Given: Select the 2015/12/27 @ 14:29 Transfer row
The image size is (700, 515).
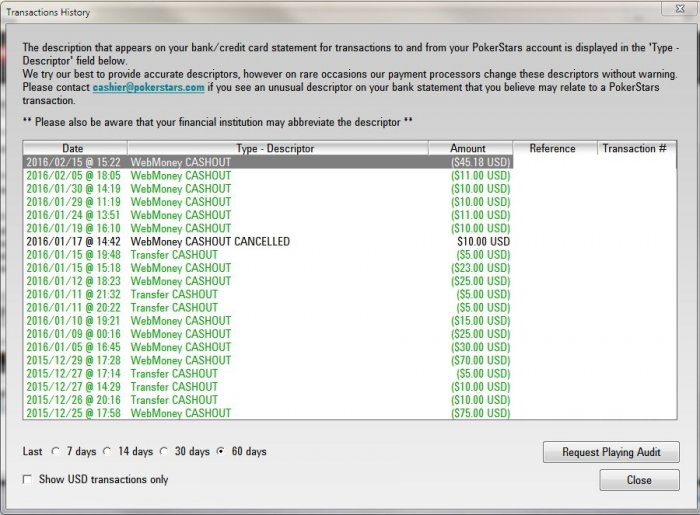Looking at the screenshot, I should pyautogui.click(x=267, y=386).
